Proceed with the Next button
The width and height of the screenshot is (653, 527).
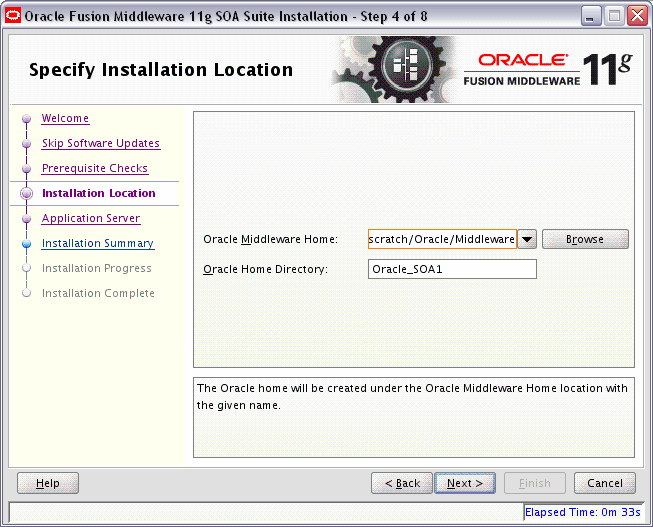pos(465,483)
